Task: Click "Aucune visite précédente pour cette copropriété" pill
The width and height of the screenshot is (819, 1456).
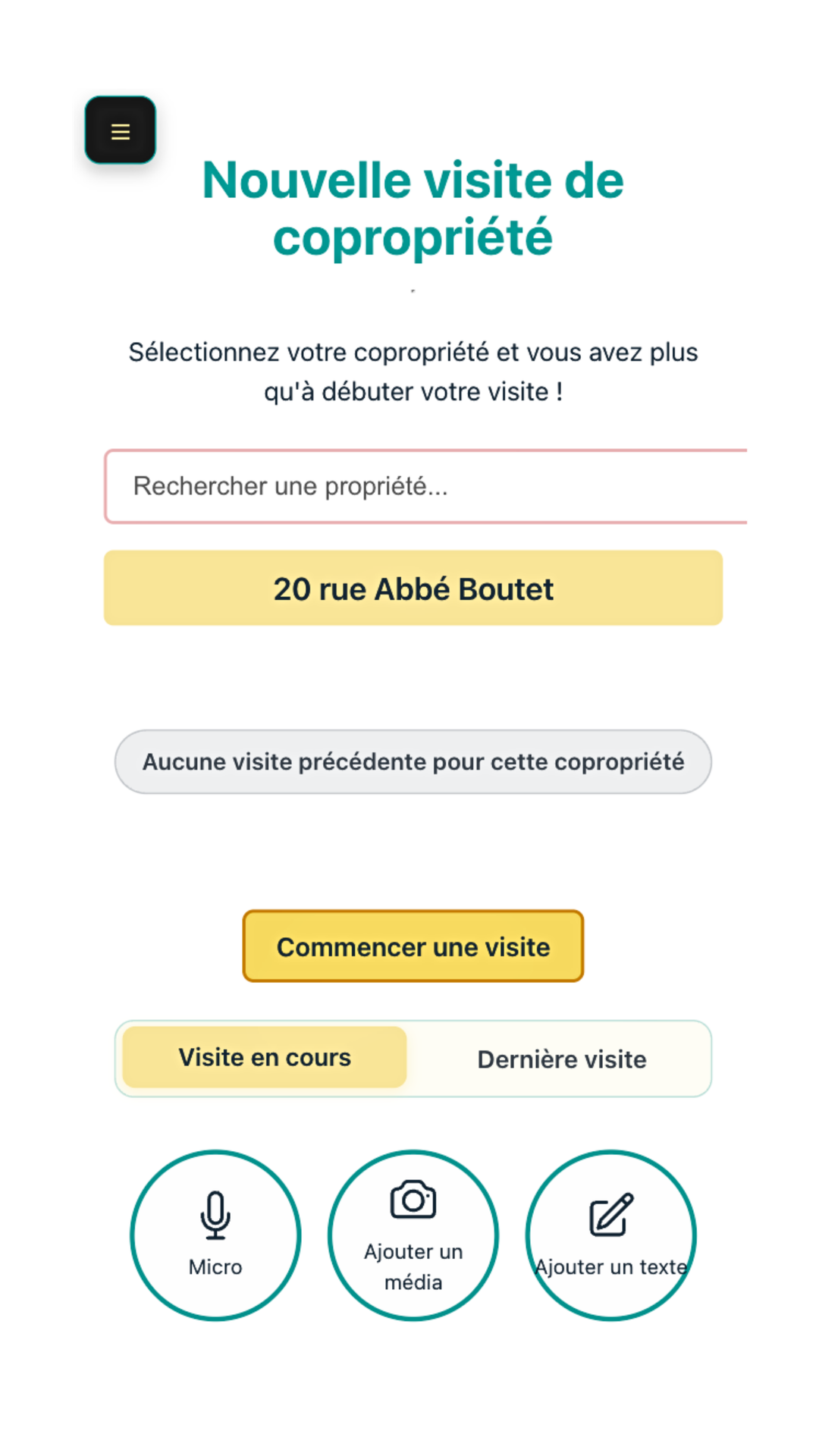Action: click(413, 761)
